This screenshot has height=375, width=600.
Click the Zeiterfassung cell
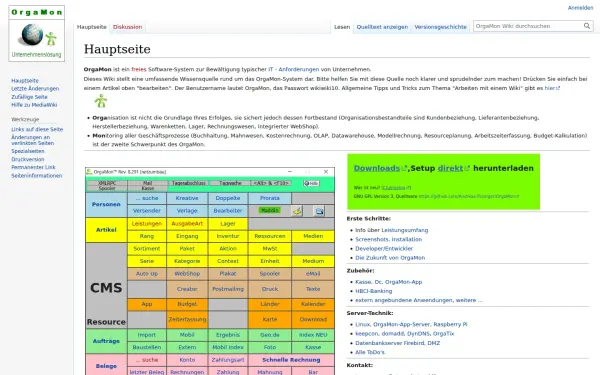187,319
